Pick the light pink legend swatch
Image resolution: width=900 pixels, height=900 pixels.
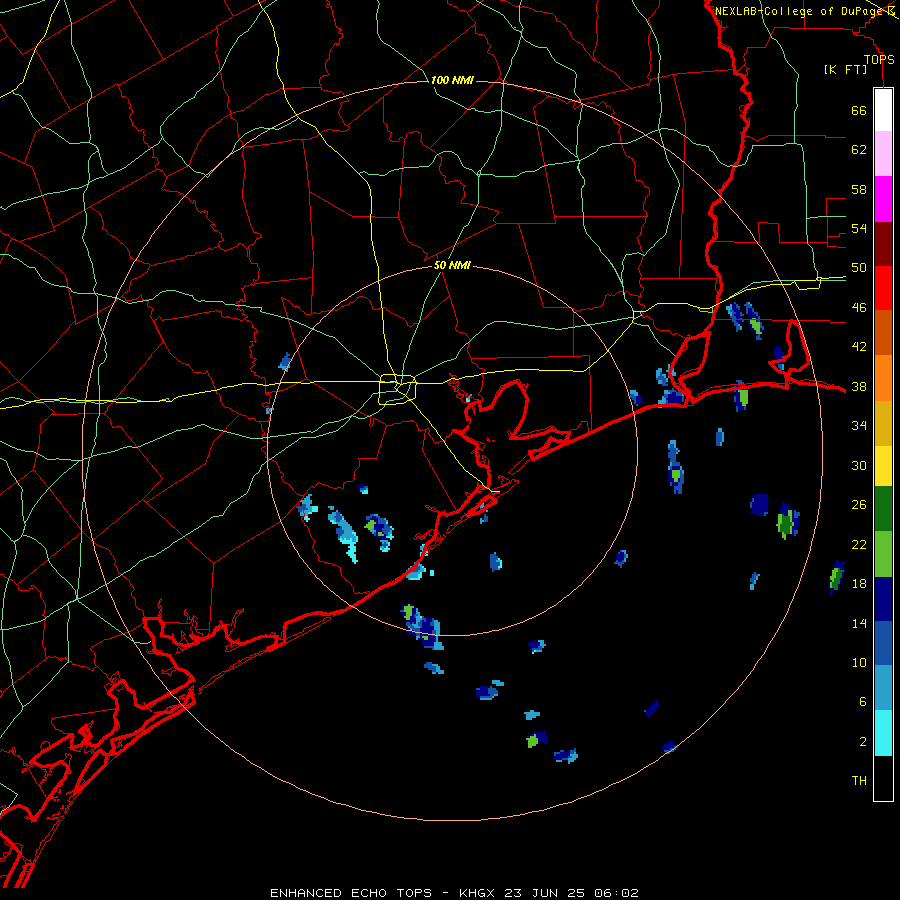point(883,153)
